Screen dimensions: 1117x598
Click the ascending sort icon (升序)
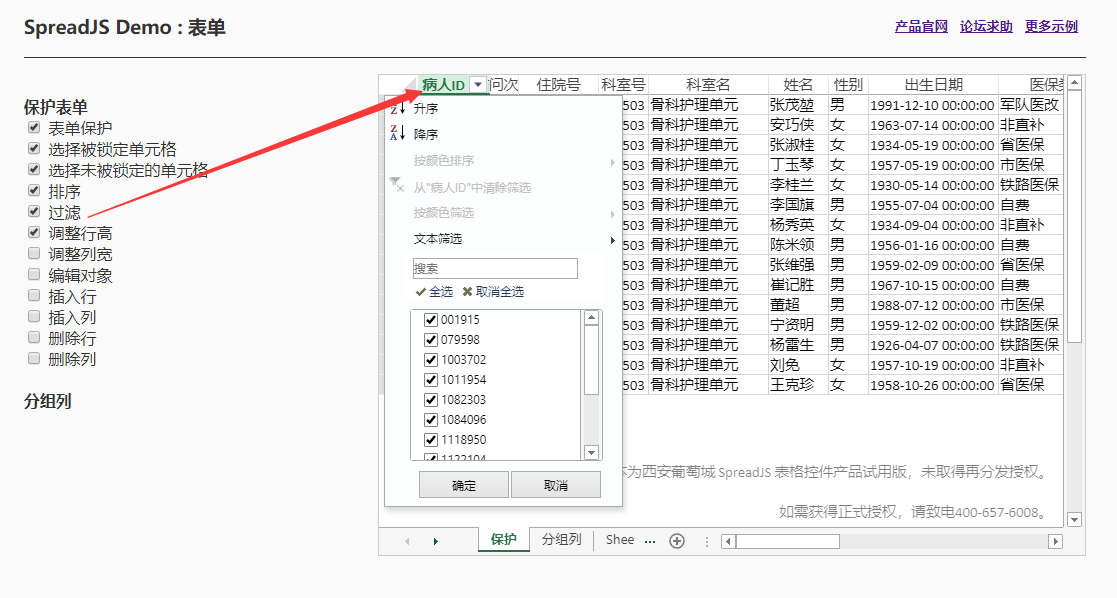coord(398,108)
